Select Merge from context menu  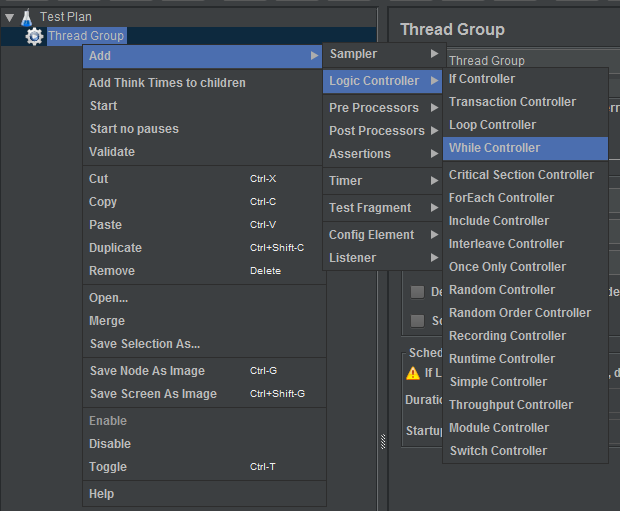[204, 321]
